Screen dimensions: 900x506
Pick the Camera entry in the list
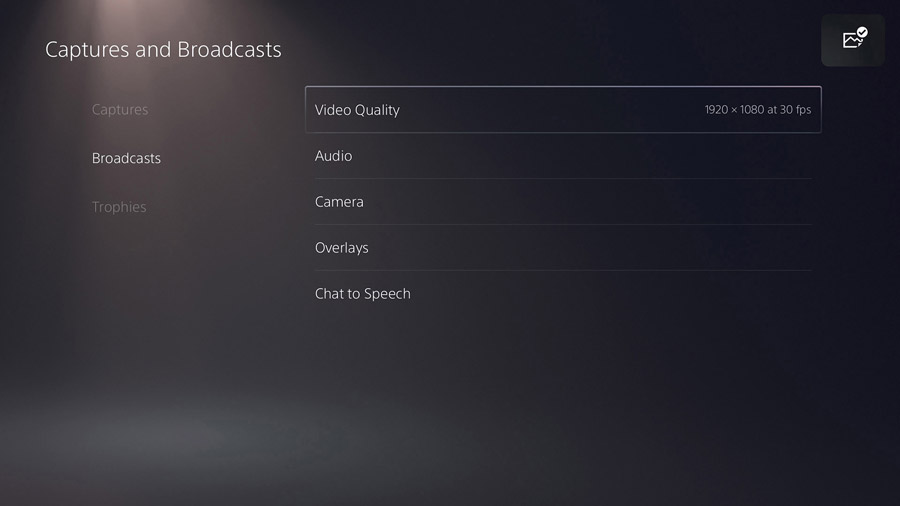click(339, 201)
